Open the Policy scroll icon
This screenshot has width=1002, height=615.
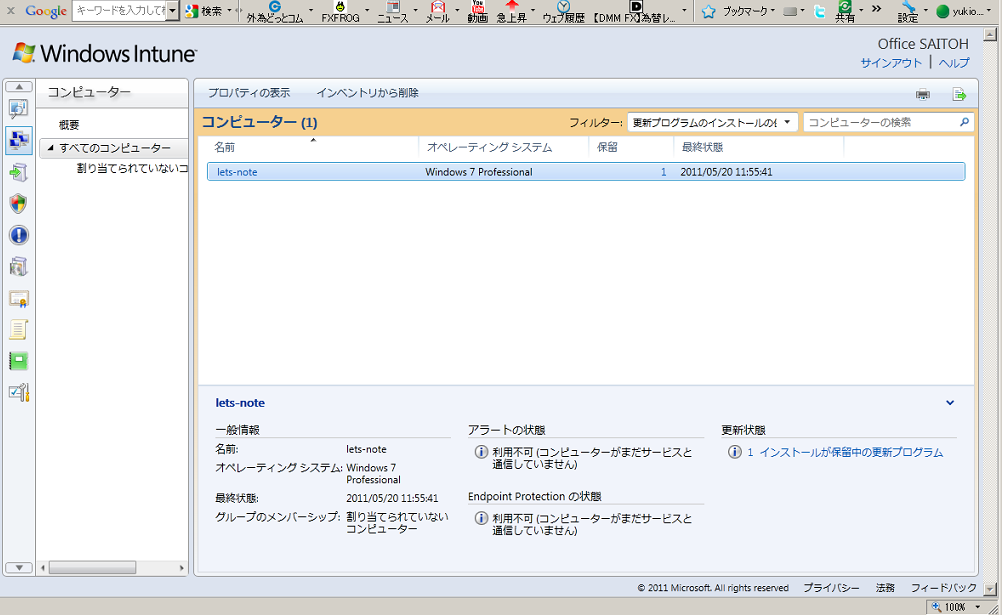[x=18, y=329]
